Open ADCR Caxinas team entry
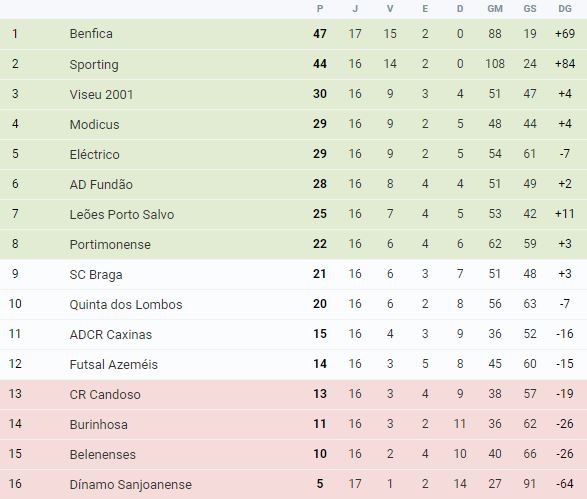 point(111,334)
